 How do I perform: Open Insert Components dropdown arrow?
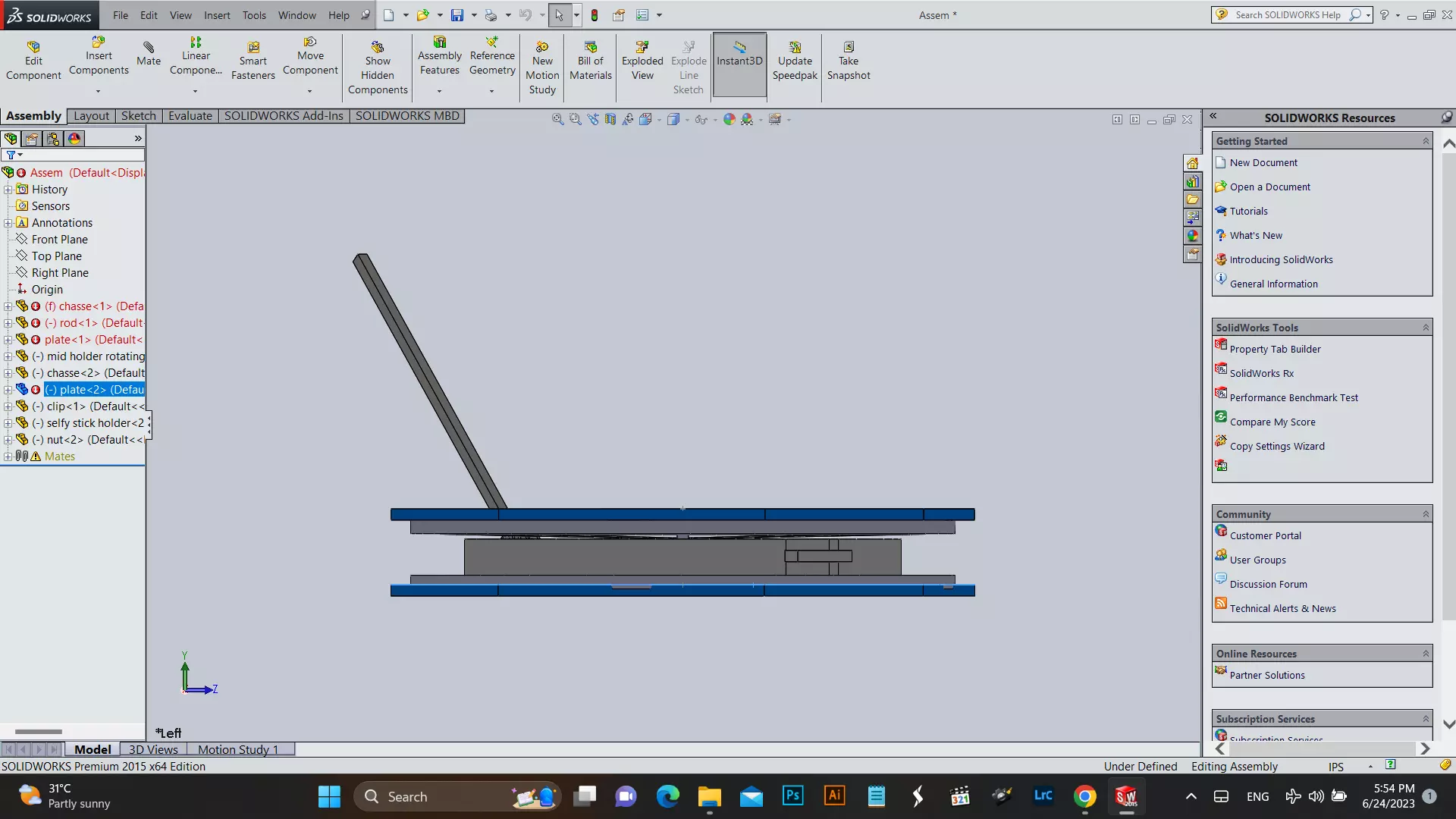[x=98, y=91]
